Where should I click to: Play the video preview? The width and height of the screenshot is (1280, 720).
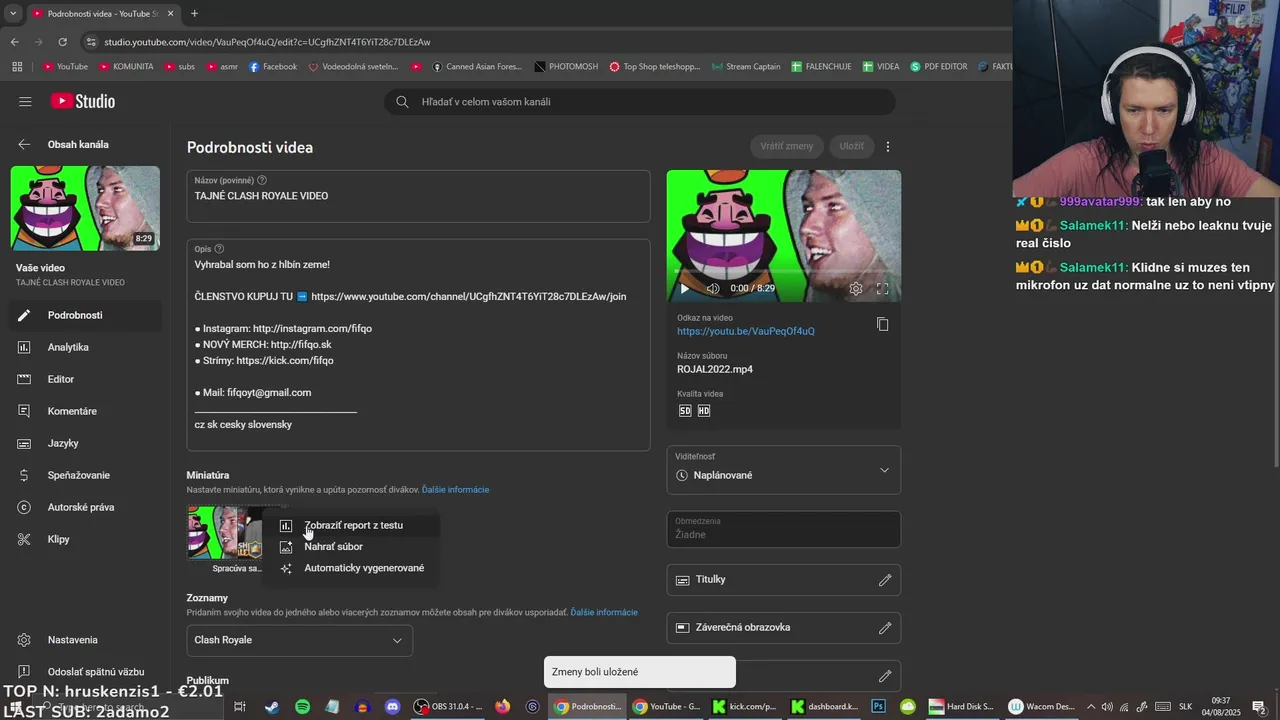click(684, 288)
